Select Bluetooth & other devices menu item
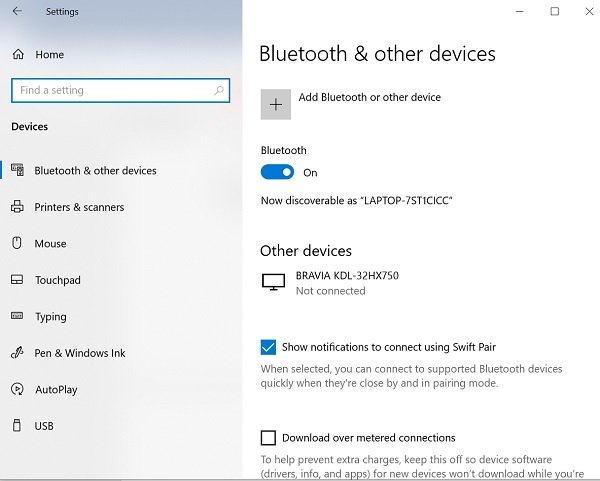Screen dimensions: 600x481 click(x=95, y=171)
